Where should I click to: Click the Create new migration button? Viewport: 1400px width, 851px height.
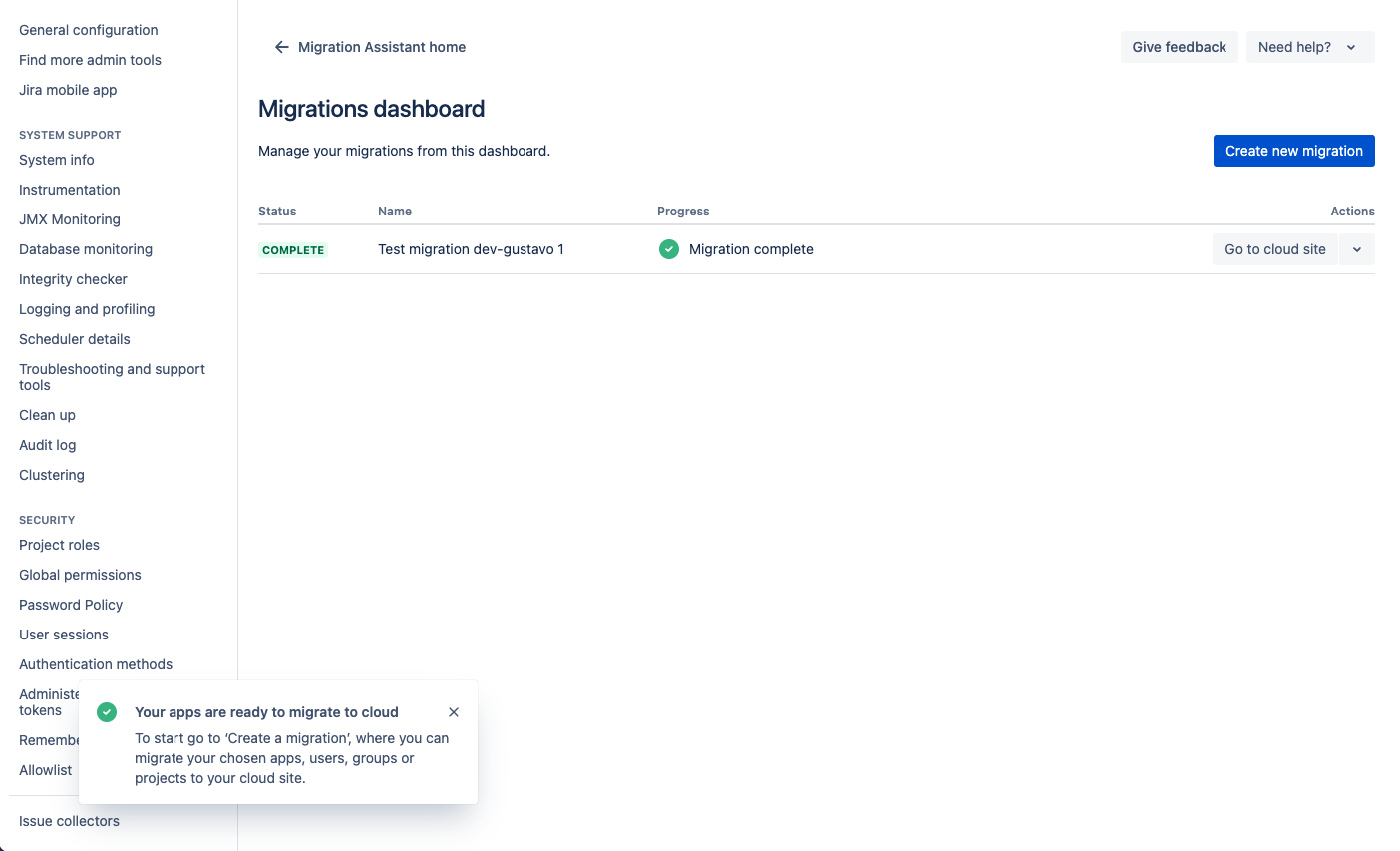1293,151
